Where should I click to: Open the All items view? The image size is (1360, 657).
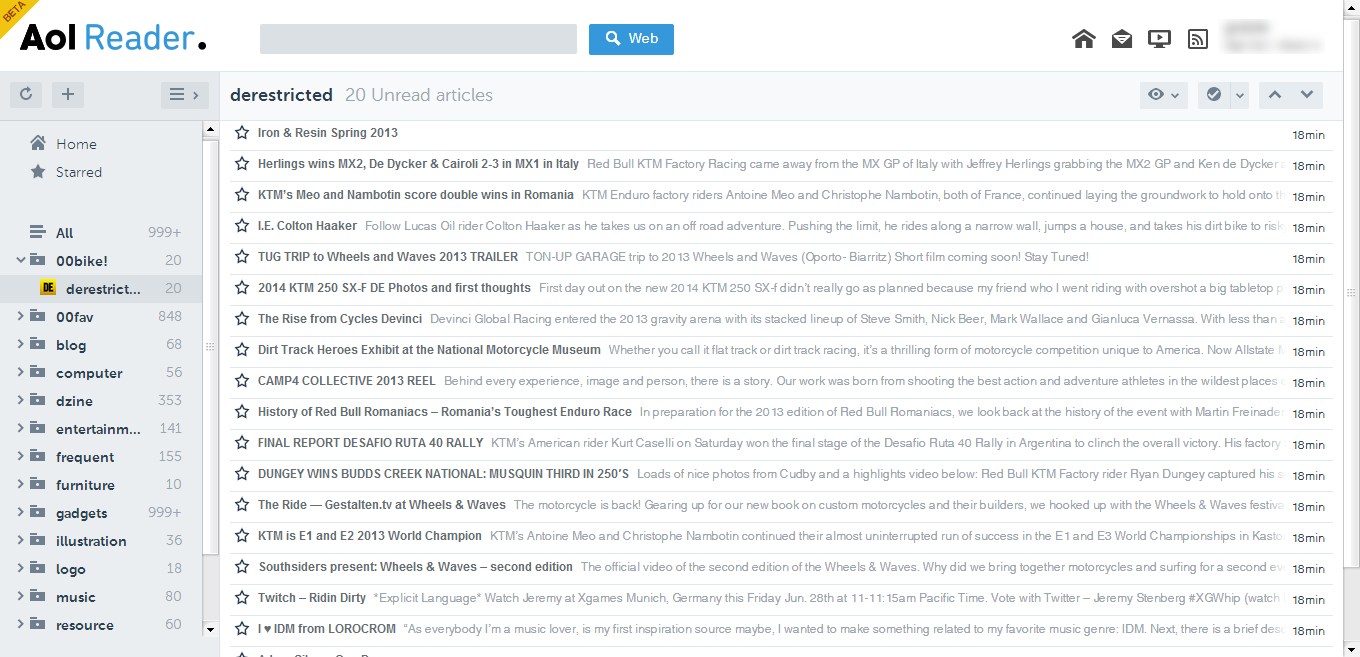64,232
